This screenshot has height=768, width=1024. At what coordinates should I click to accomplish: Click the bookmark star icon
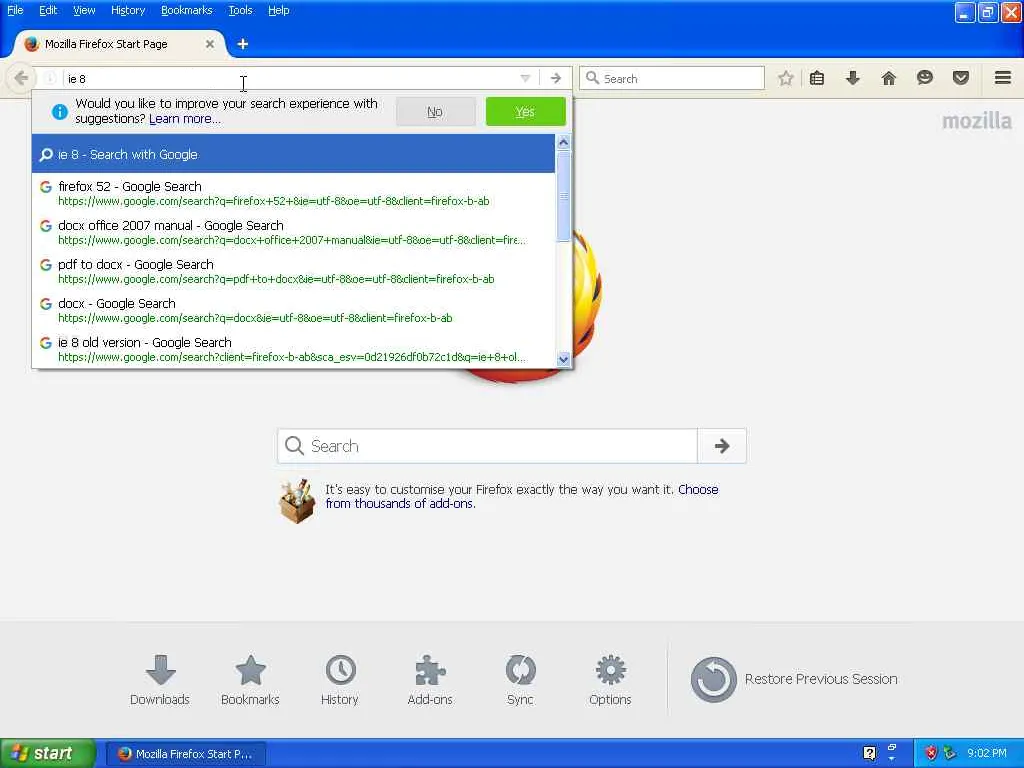point(786,78)
